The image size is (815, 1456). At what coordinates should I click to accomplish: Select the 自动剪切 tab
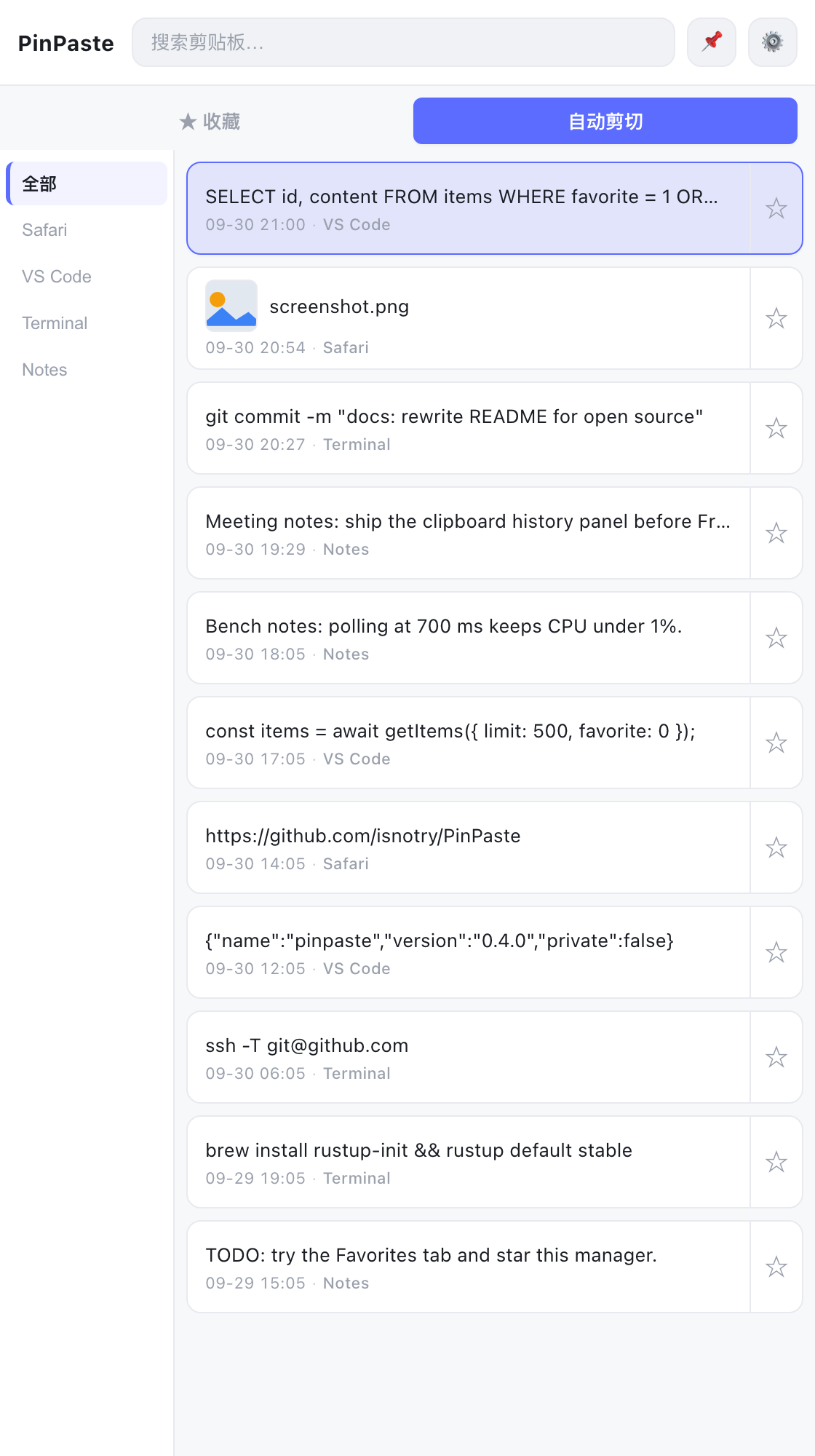605,121
